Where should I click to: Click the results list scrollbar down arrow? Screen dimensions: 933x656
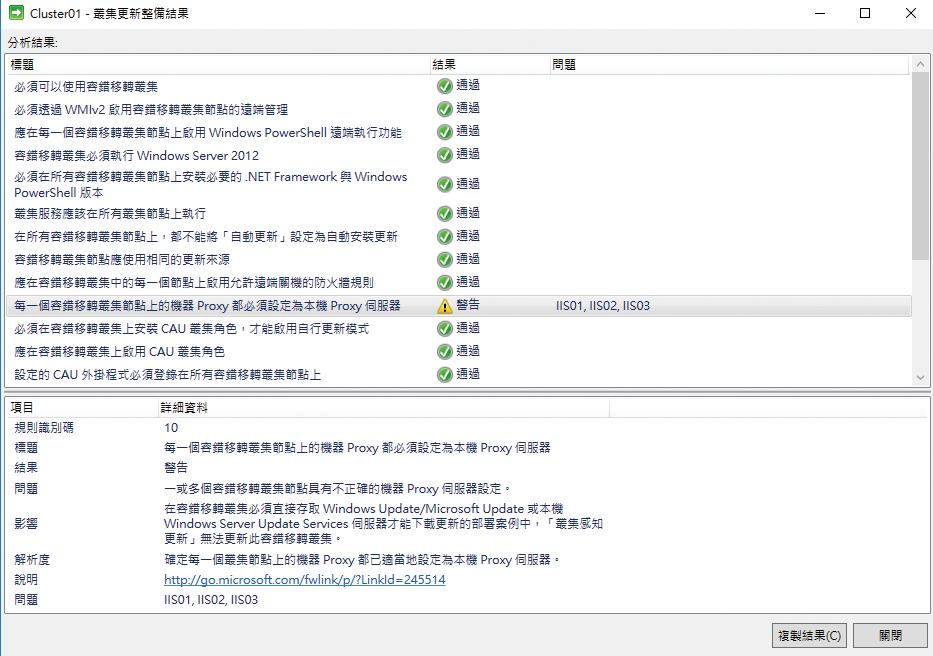click(920, 377)
